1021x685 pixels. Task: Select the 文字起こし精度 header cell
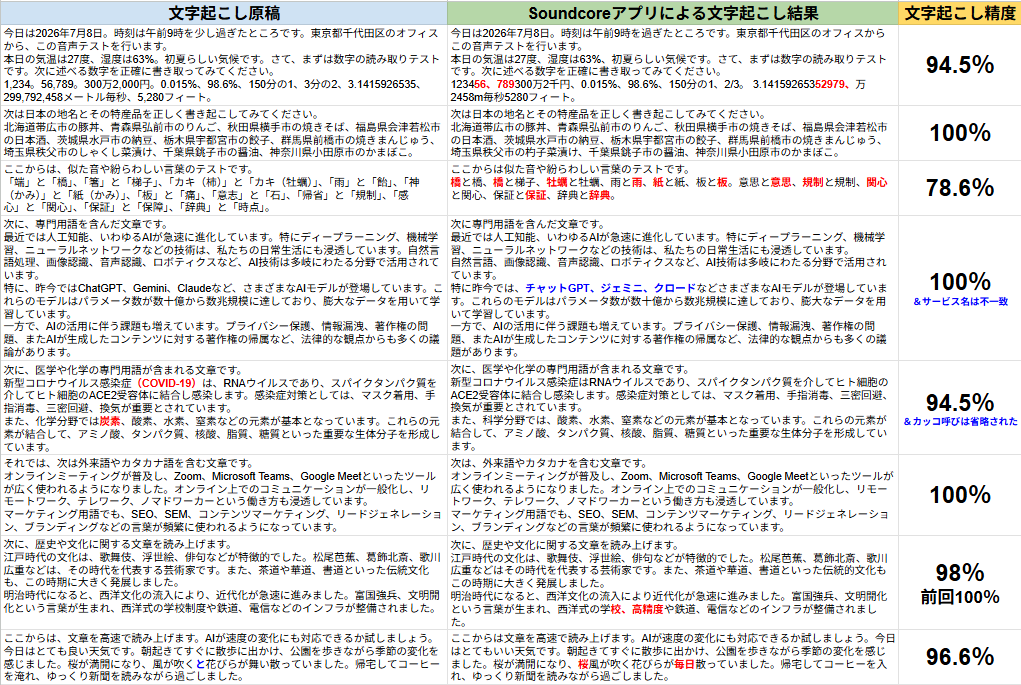click(x=960, y=13)
